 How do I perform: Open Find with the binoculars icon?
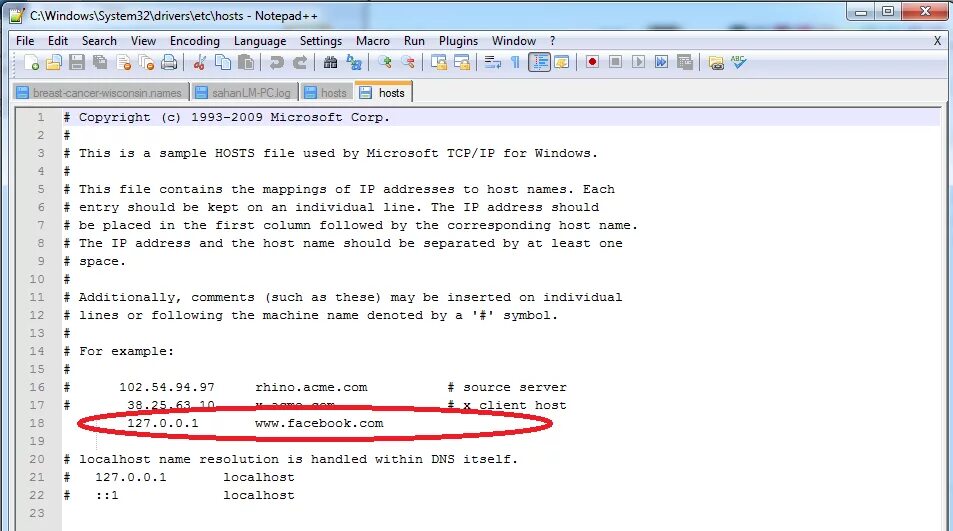pyautogui.click(x=330, y=62)
